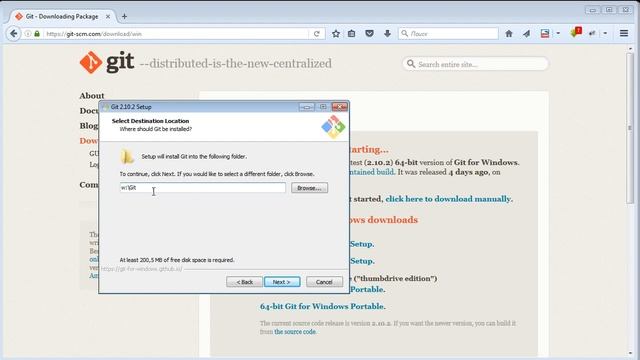Go to home page icon

click(x=509, y=34)
